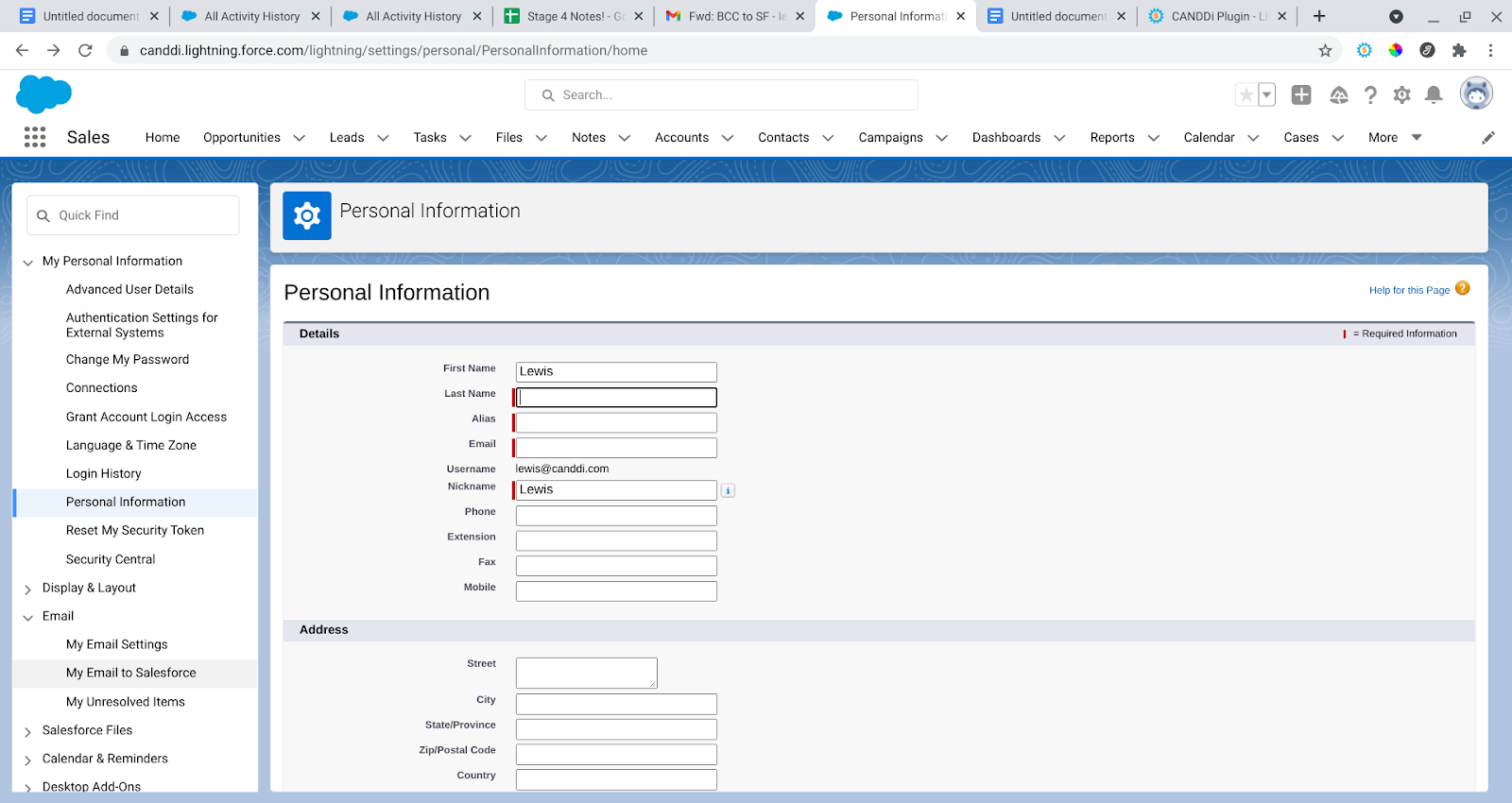Click the orange help question icon

point(1463,288)
